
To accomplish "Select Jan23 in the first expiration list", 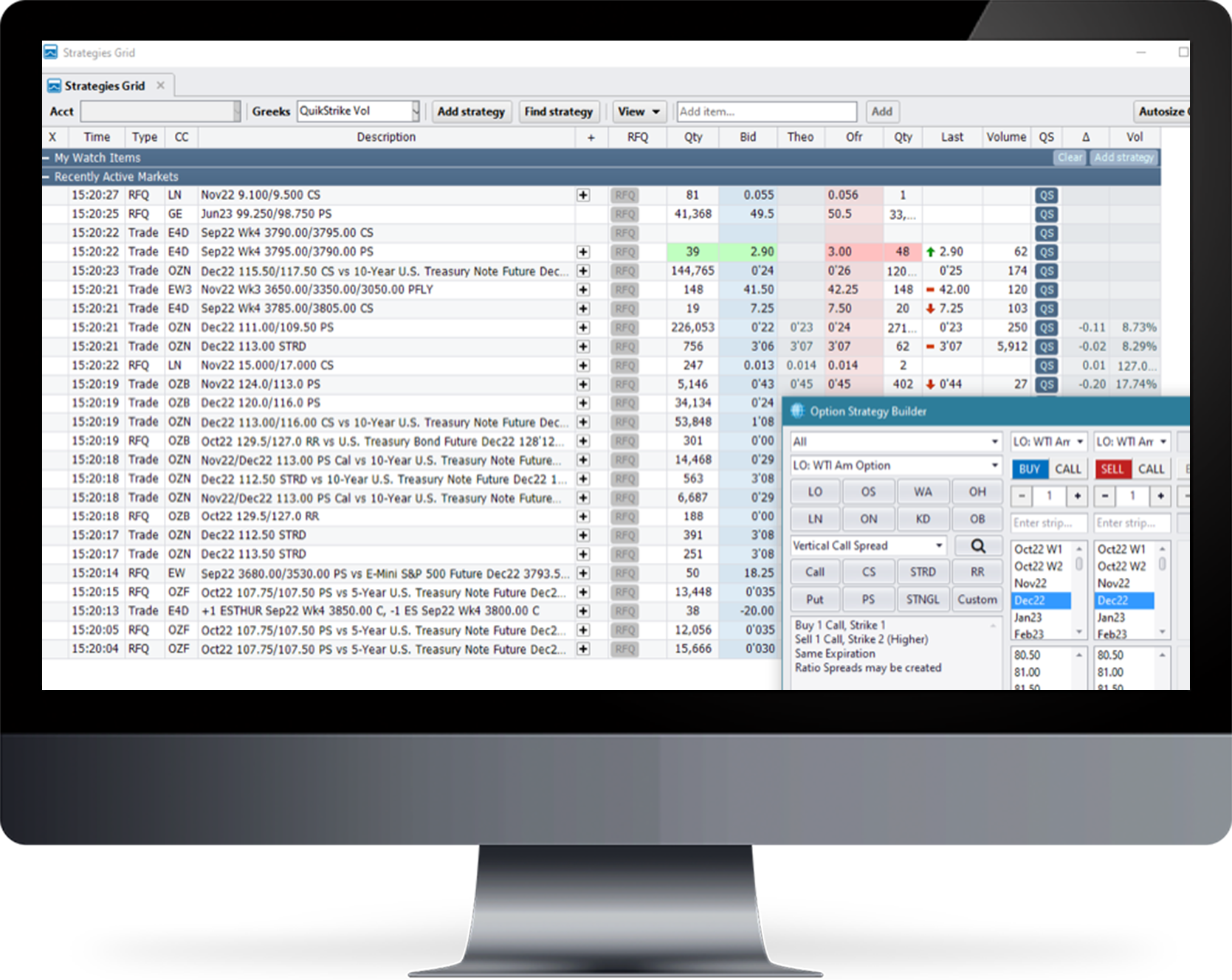I will pyautogui.click(x=1028, y=618).
